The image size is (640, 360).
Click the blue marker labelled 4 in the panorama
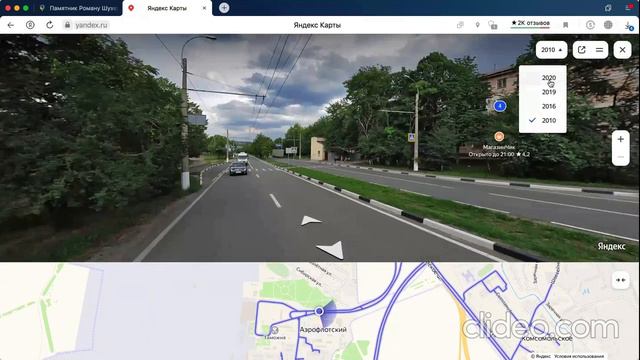(500, 106)
